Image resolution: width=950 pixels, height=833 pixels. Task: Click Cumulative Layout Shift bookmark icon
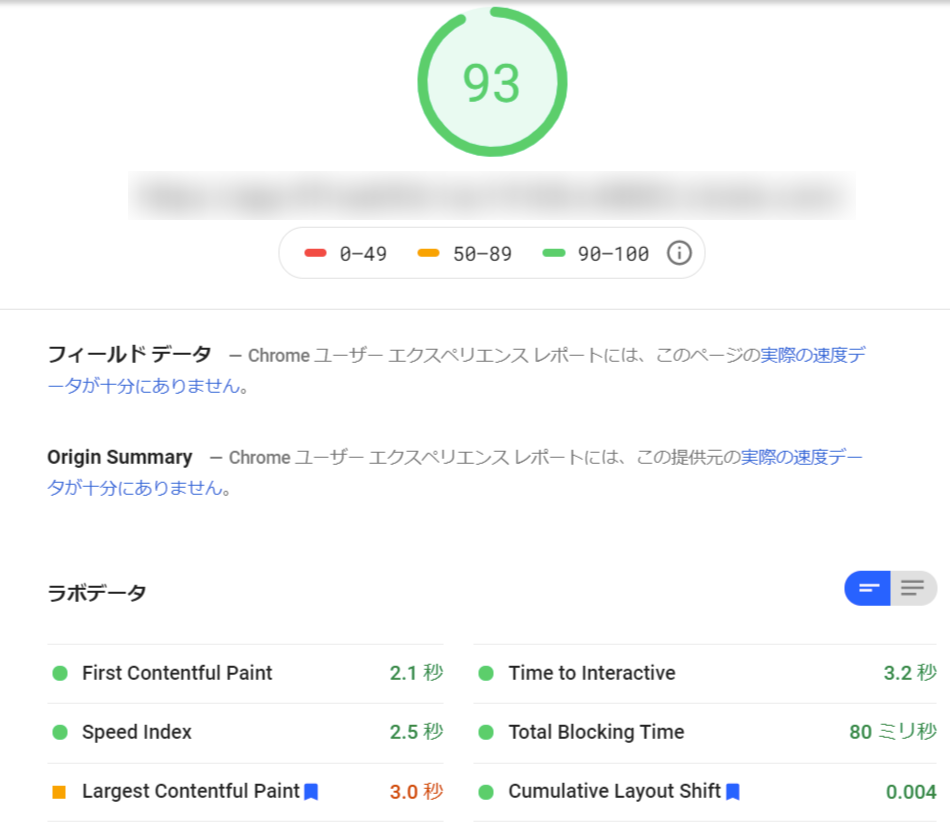[732, 792]
